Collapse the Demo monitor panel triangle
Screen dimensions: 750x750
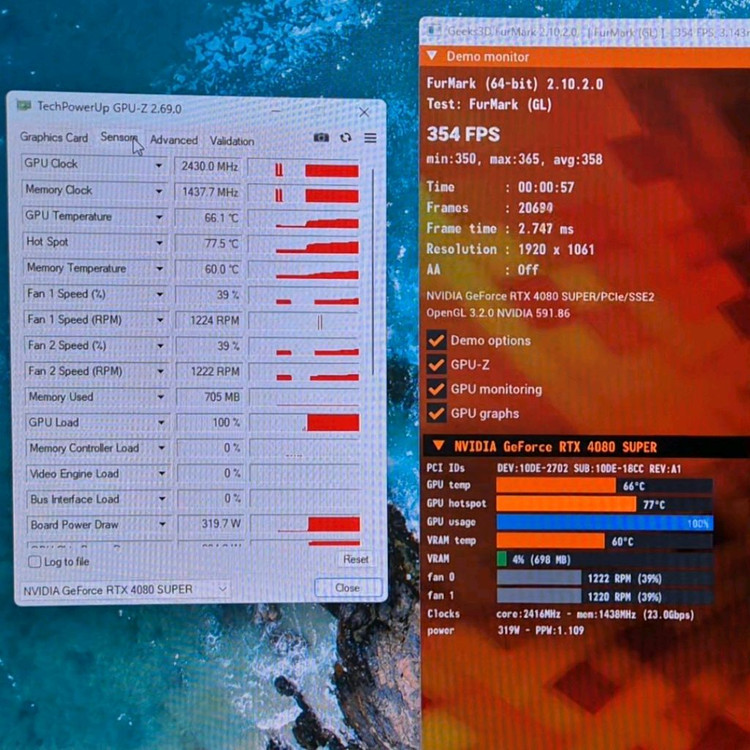[432, 56]
